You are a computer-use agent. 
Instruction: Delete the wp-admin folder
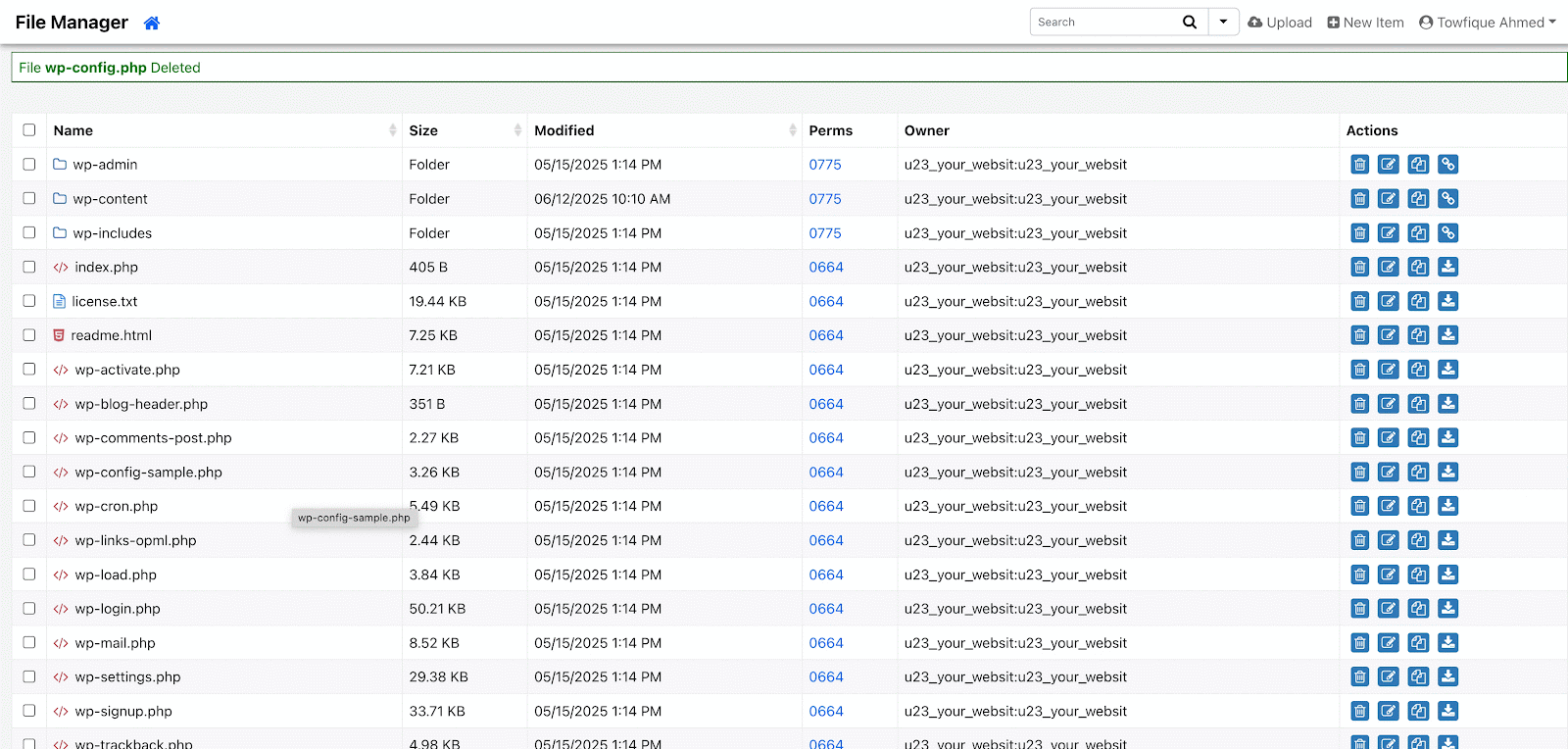point(1359,165)
